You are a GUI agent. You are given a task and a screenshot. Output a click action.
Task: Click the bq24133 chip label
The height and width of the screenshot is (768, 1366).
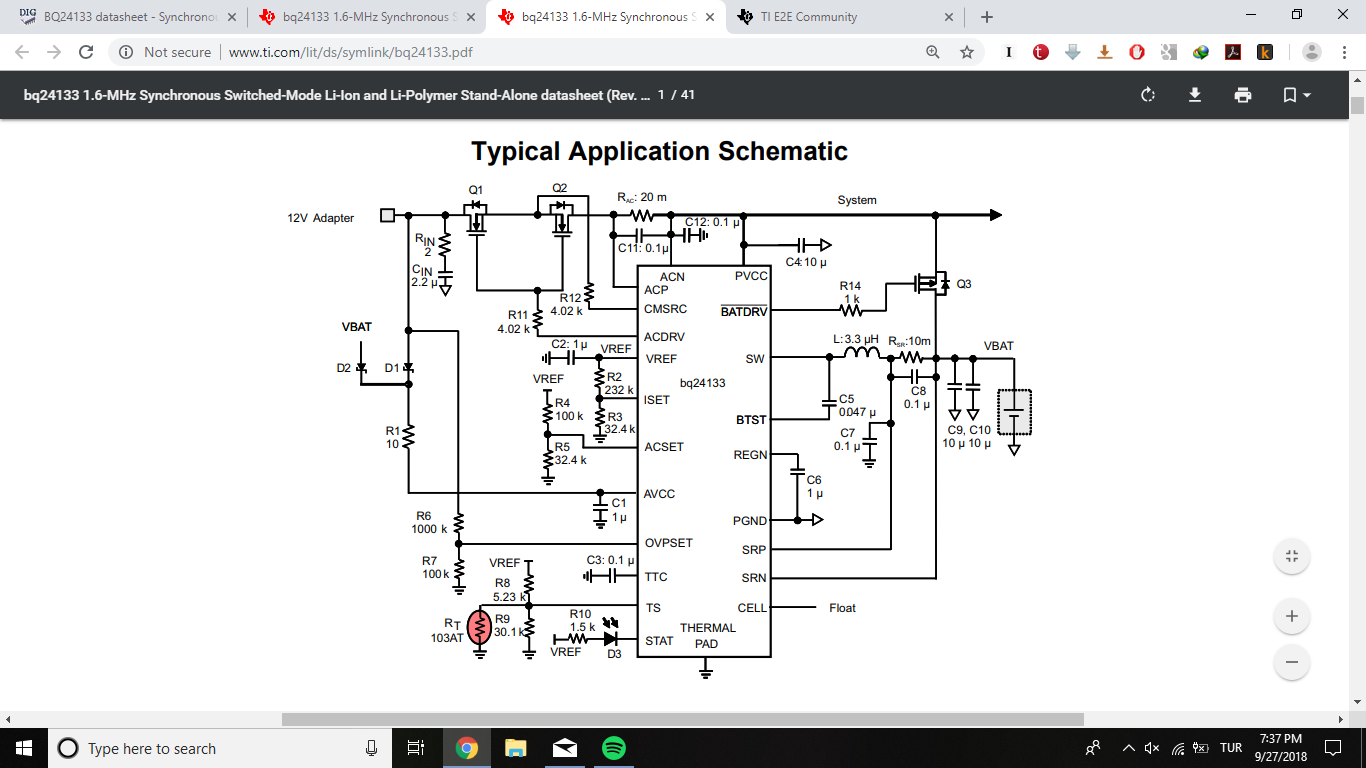coord(703,383)
